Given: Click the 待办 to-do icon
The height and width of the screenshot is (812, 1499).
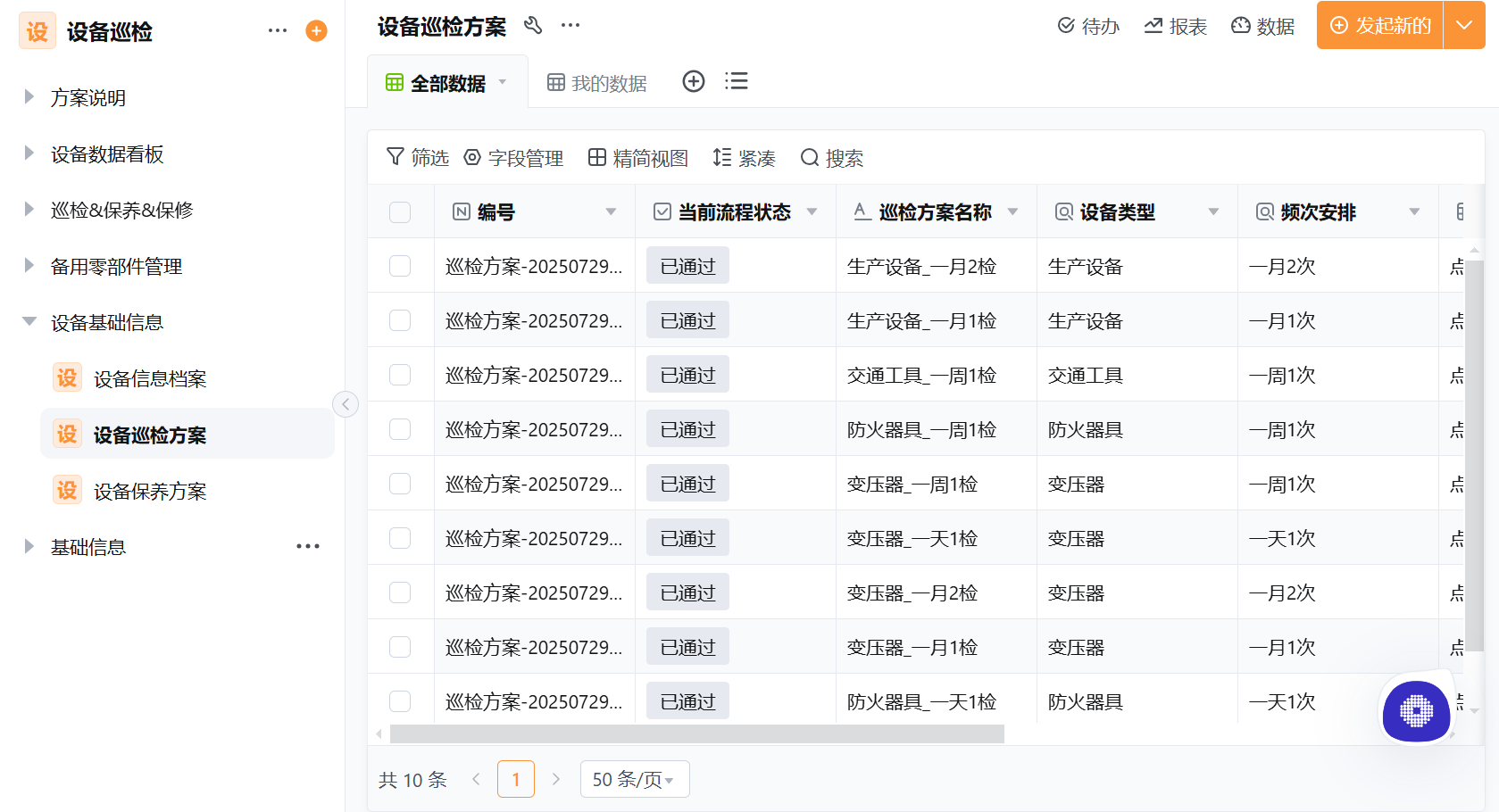Looking at the screenshot, I should pos(1088,26).
